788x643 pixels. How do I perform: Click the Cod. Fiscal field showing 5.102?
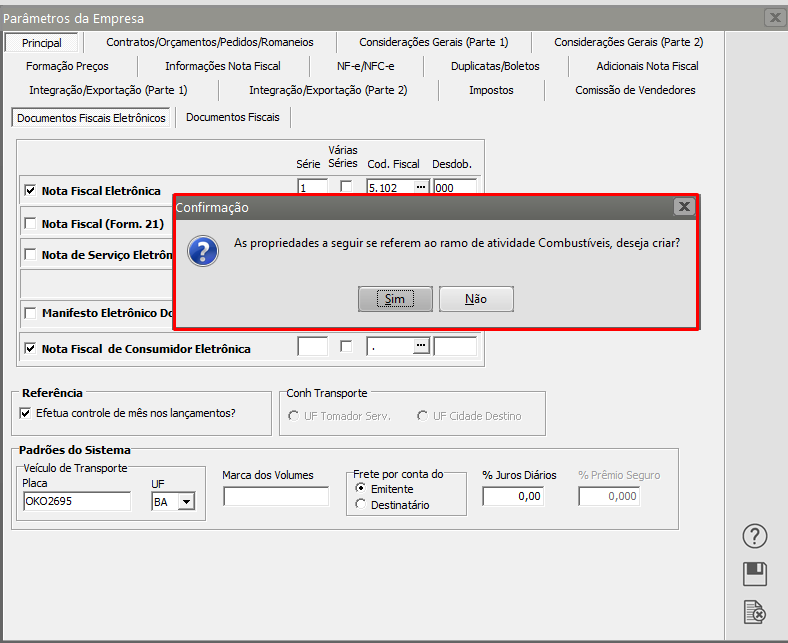click(x=390, y=187)
